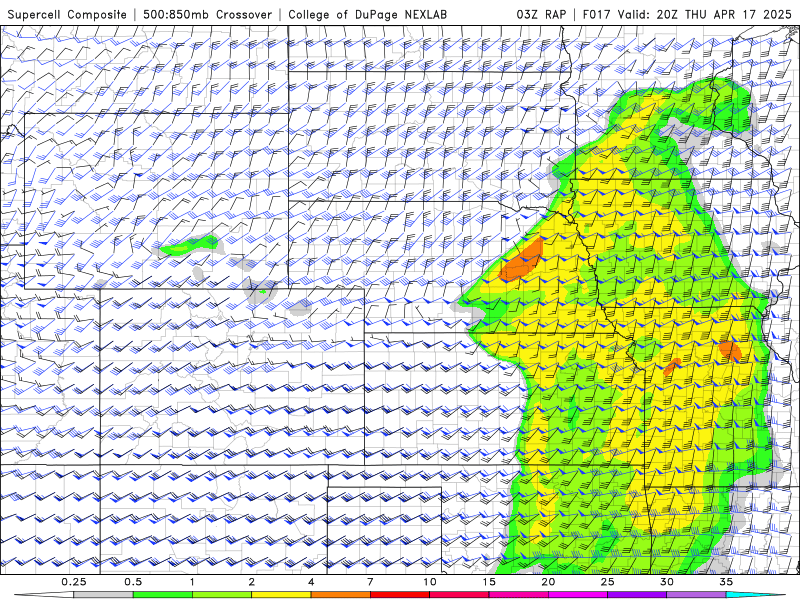Click the '03Z RAP' model run label

[541, 14]
